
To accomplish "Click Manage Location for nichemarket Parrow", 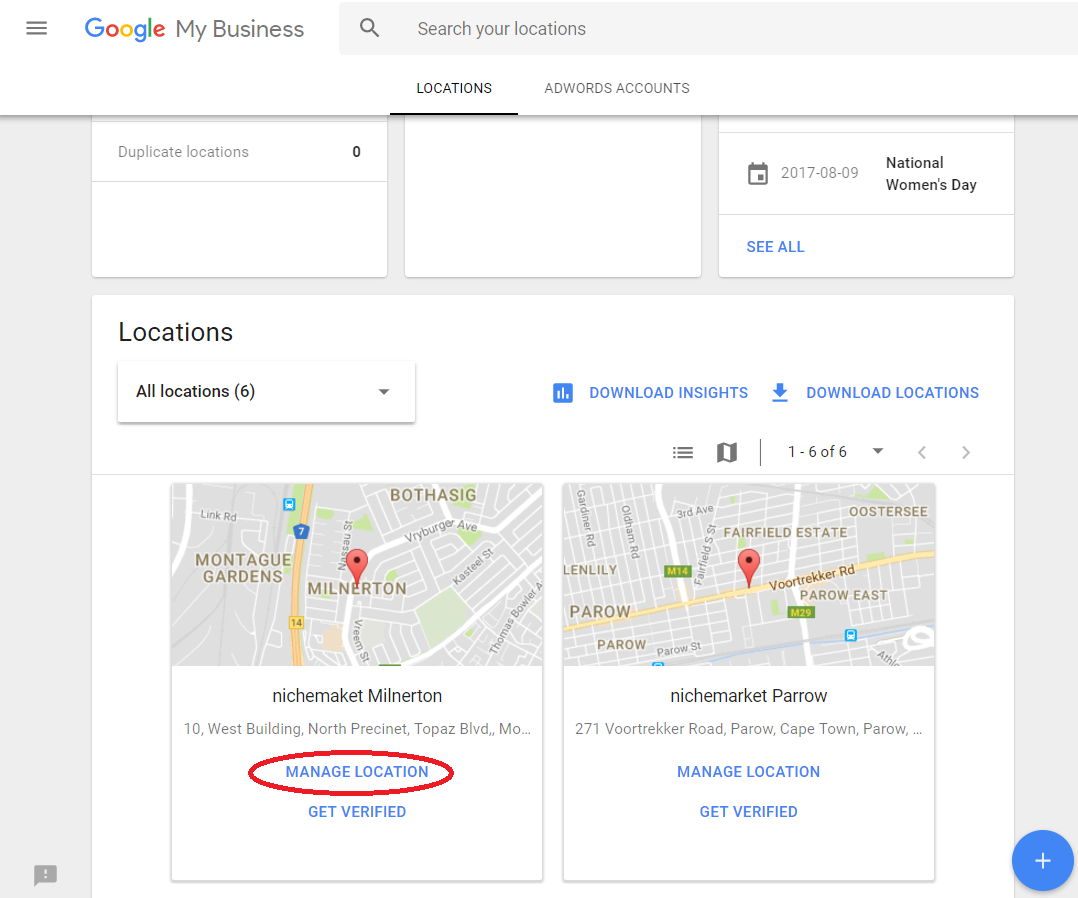I will [x=749, y=772].
